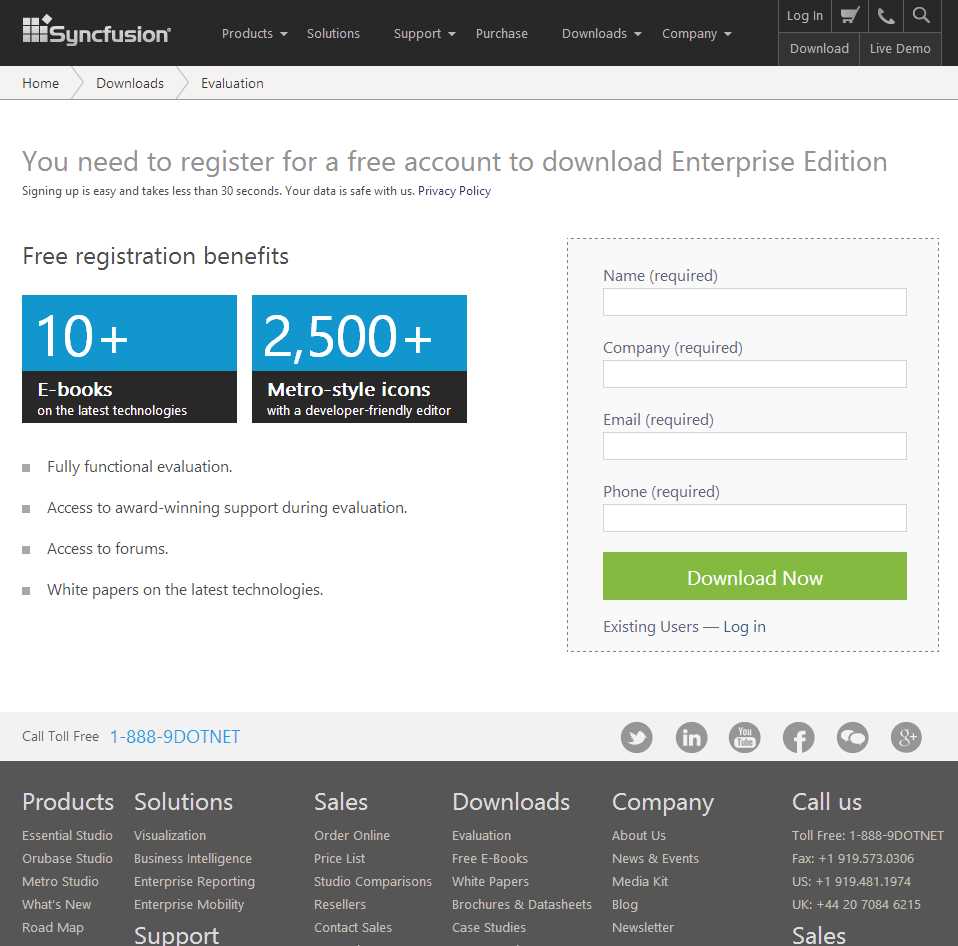Open the Twitter social icon
The image size is (958, 946).
[637, 737]
